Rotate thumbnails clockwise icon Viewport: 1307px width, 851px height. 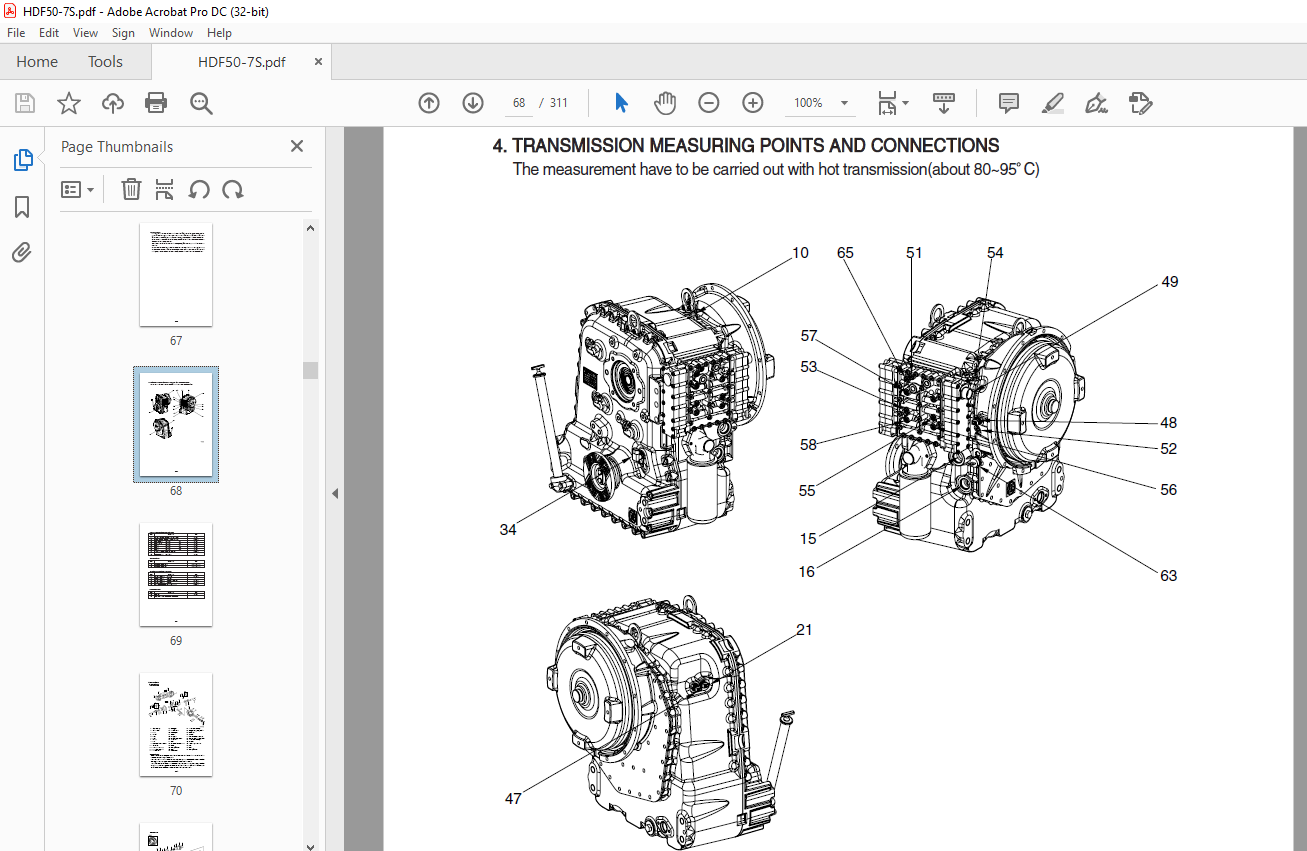233,190
